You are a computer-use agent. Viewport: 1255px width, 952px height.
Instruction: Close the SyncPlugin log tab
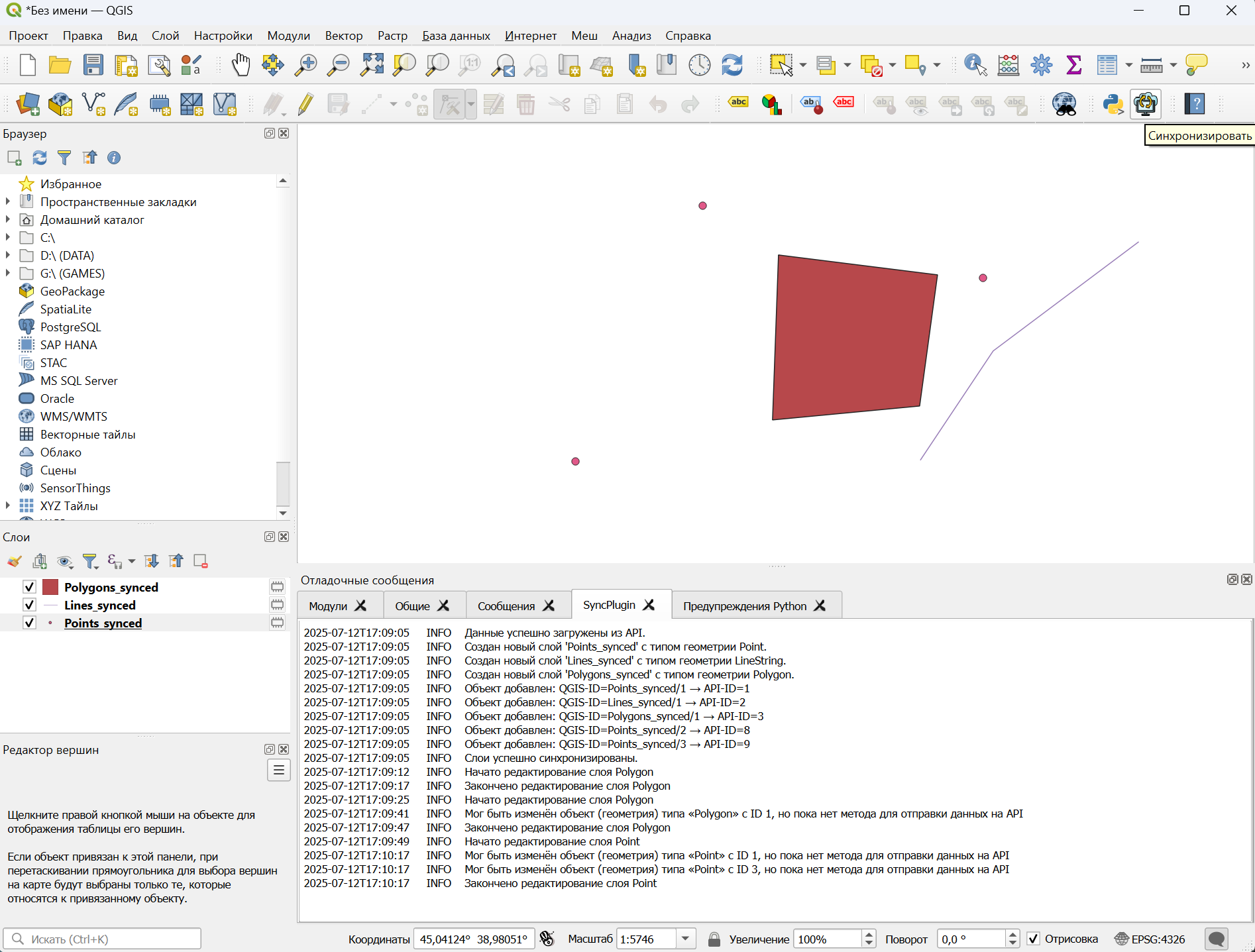point(649,605)
